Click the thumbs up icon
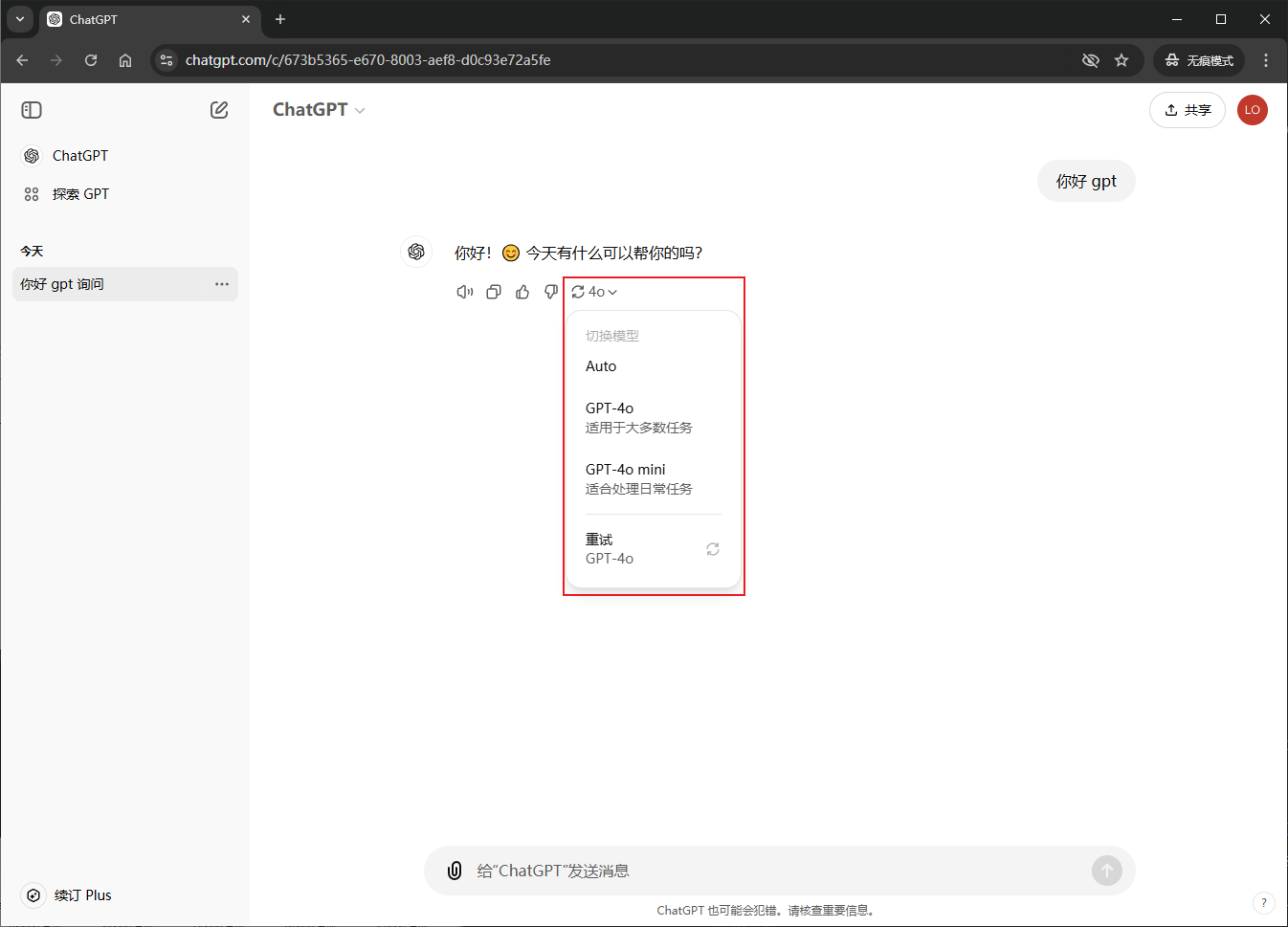Viewport: 1288px width, 927px height. click(x=522, y=292)
